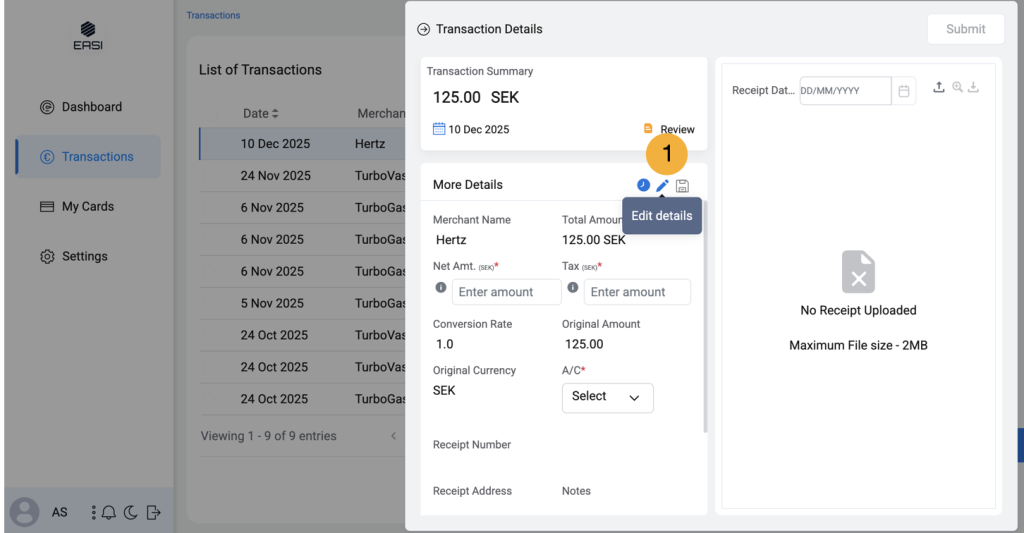Click the Net Amt. amount field

click(x=507, y=292)
